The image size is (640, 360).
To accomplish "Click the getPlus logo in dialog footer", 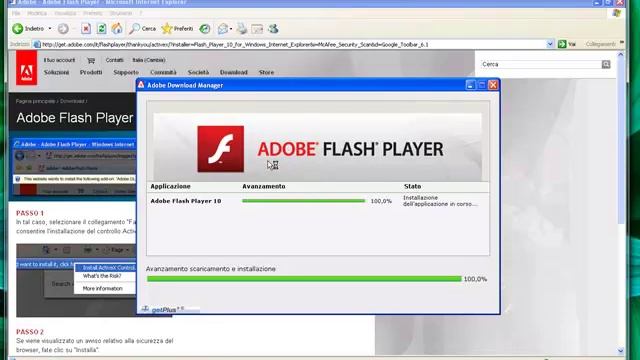I will (164, 310).
